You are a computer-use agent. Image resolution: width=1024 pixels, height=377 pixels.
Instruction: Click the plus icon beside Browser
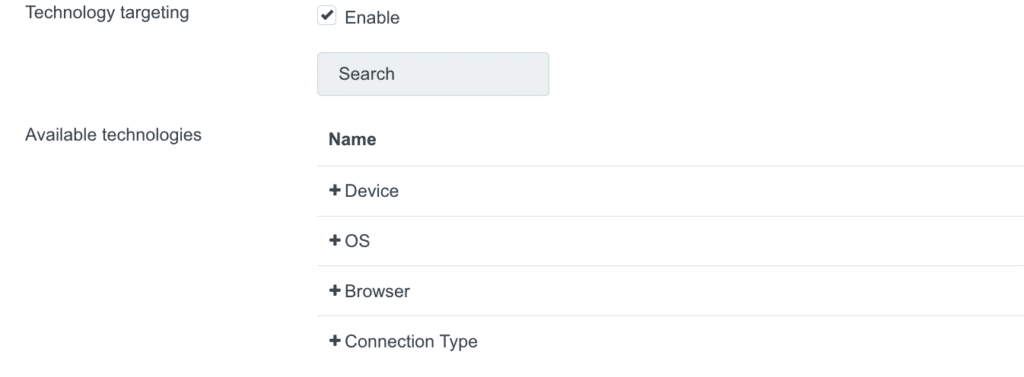[x=335, y=291]
